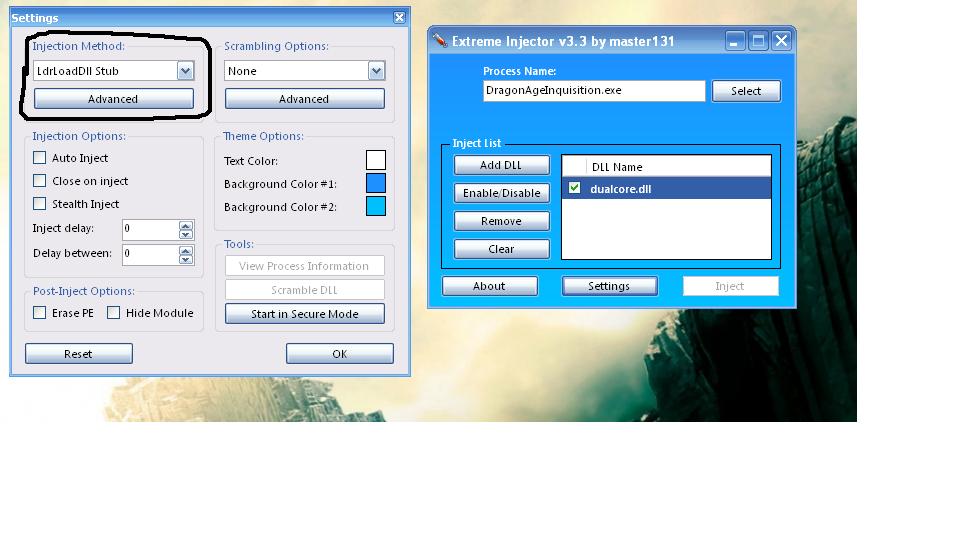Click the None scrambling combo box text

click(x=242, y=71)
